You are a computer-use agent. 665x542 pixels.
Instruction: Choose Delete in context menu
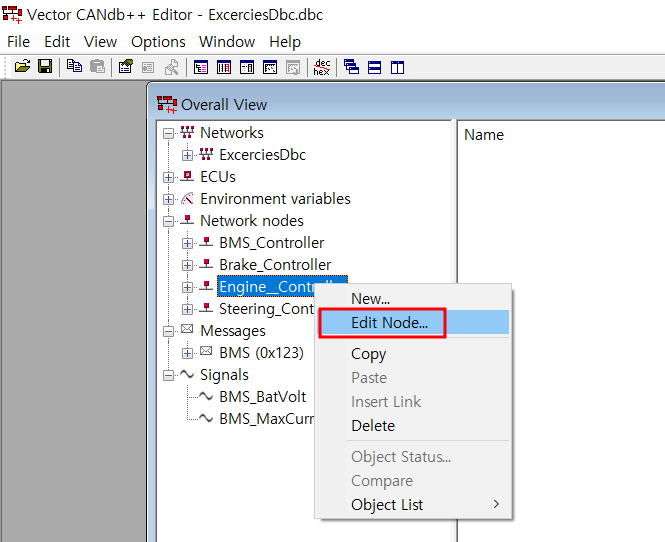click(x=414, y=425)
